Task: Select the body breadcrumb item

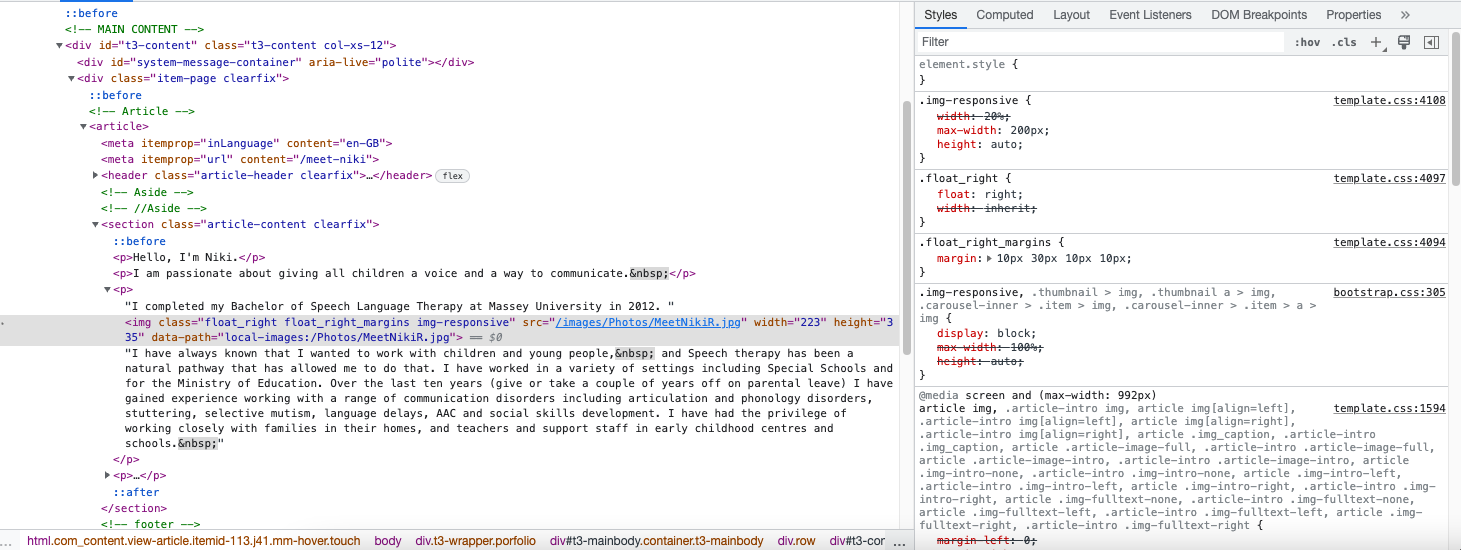Action: [x=387, y=541]
